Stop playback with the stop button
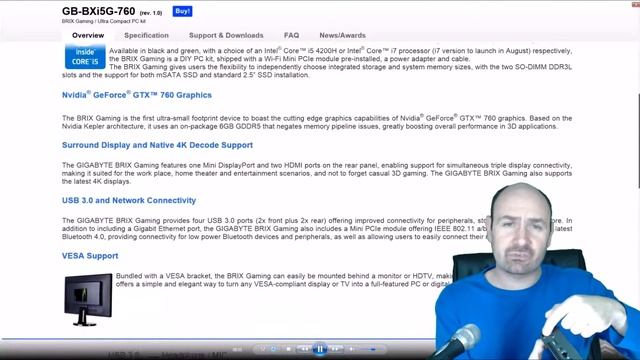This screenshot has width=640, height=360. [x=289, y=349]
